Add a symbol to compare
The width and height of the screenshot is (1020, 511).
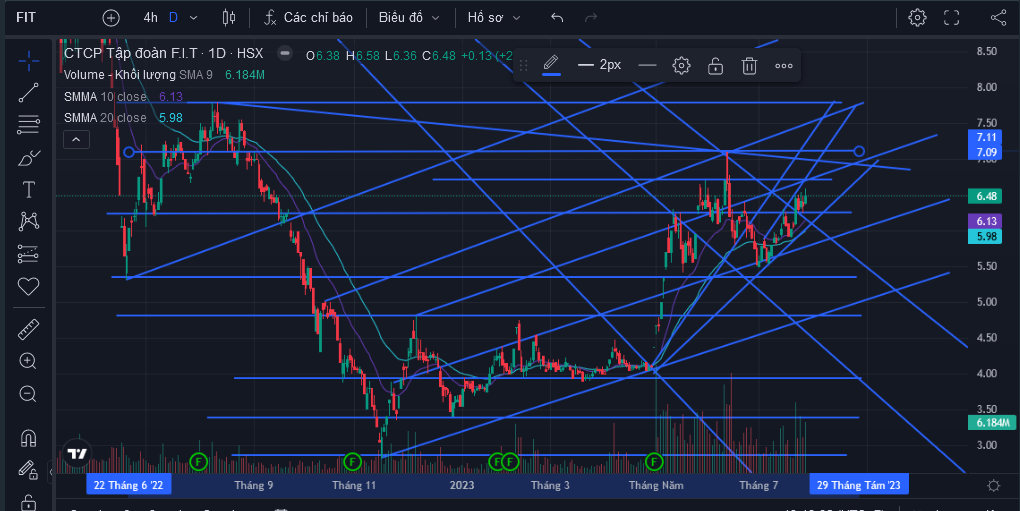[111, 18]
